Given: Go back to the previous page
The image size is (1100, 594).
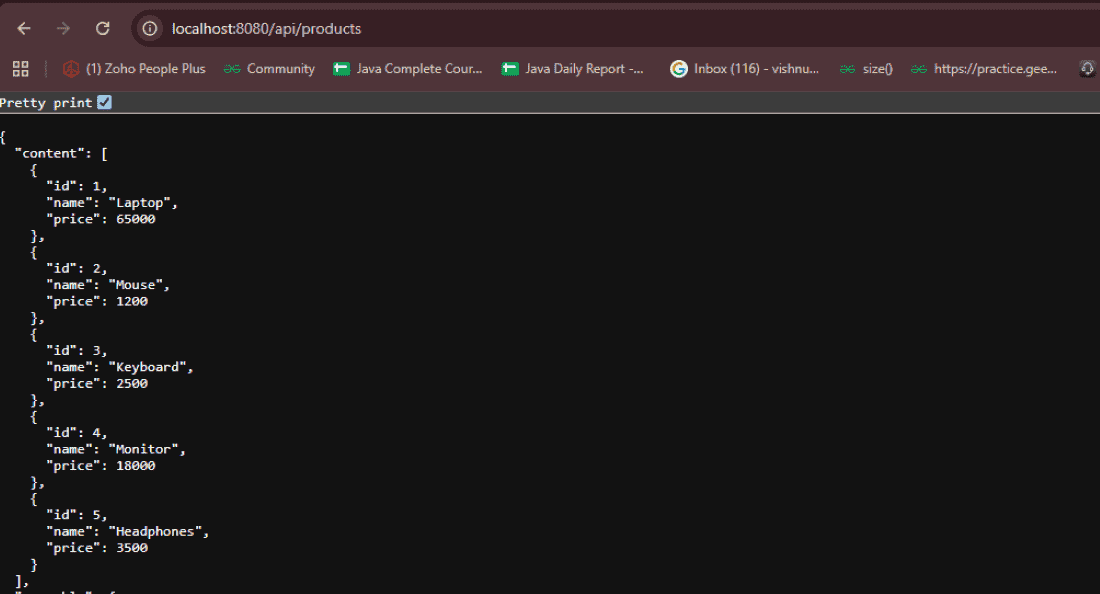Looking at the screenshot, I should pos(24,29).
